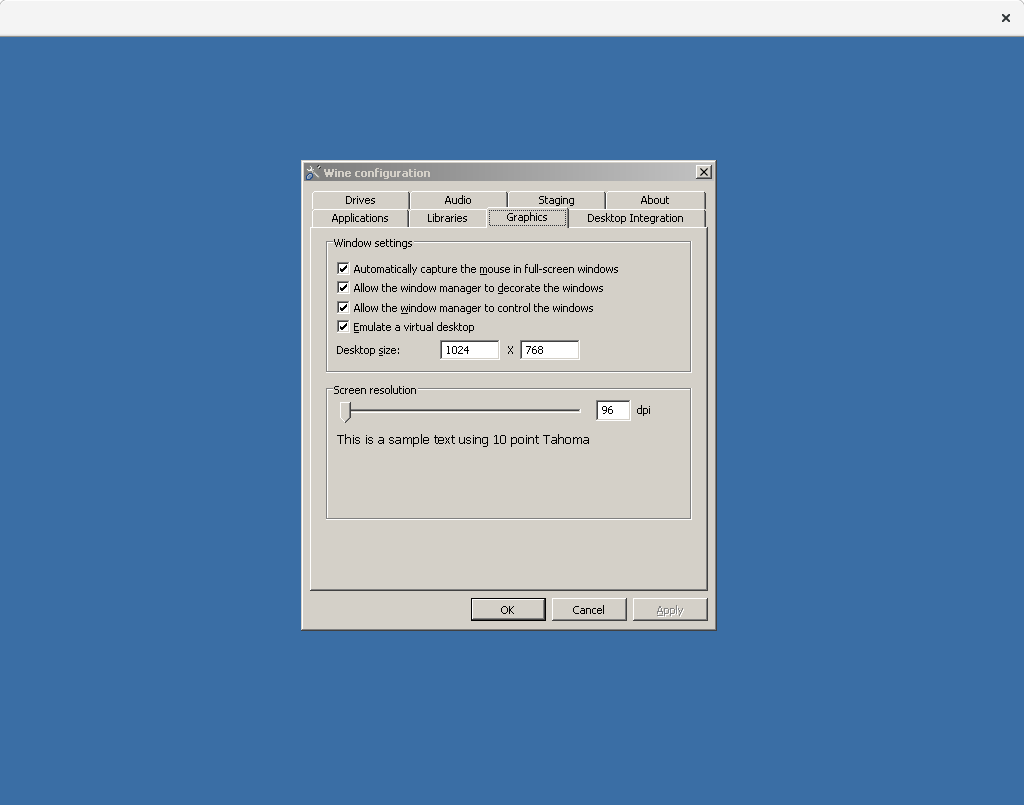Click the dpi unit label
Screen dimensions: 1024x805
click(643, 410)
